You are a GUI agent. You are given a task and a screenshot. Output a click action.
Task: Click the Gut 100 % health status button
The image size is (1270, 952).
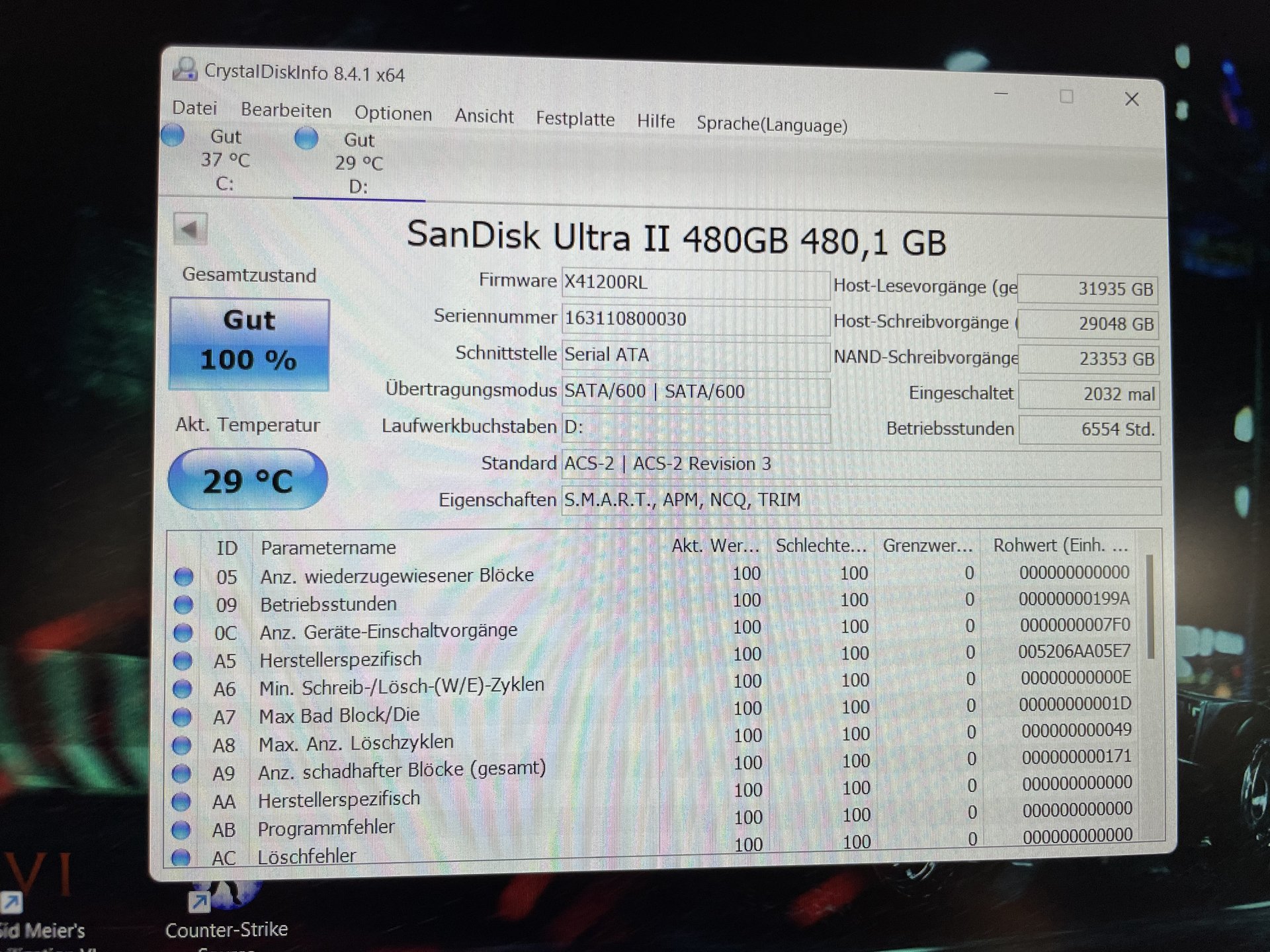pyautogui.click(x=249, y=344)
